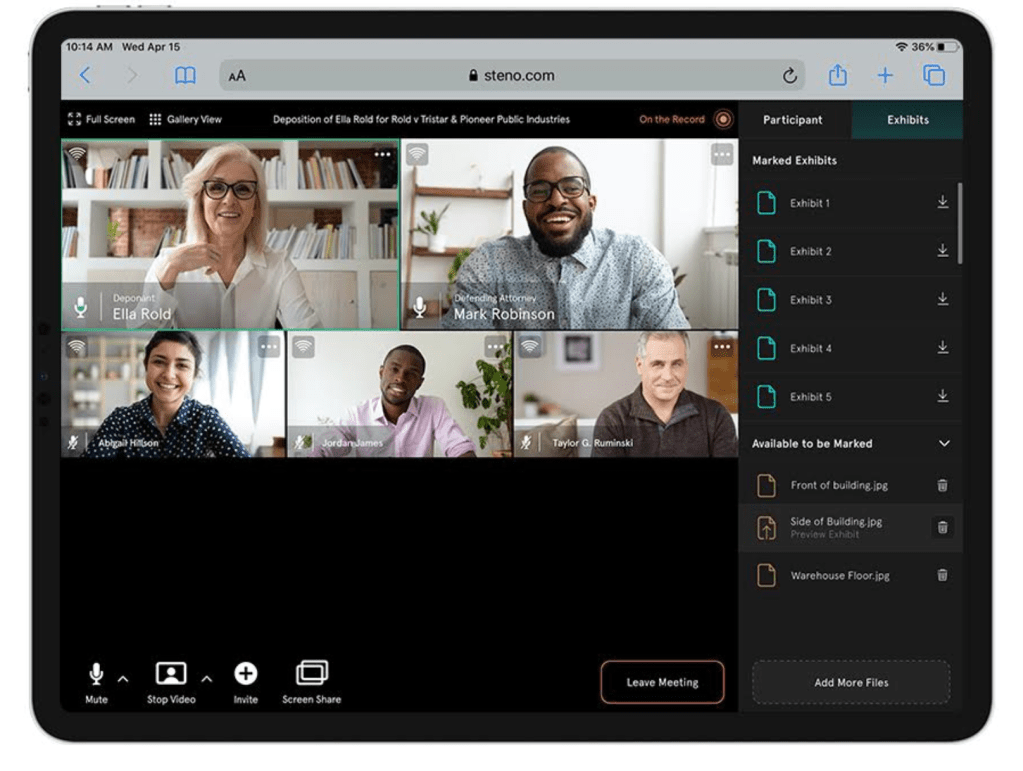Check connection icon on Ella Rold's tile
The height and width of the screenshot is (771, 1023).
pos(77,154)
